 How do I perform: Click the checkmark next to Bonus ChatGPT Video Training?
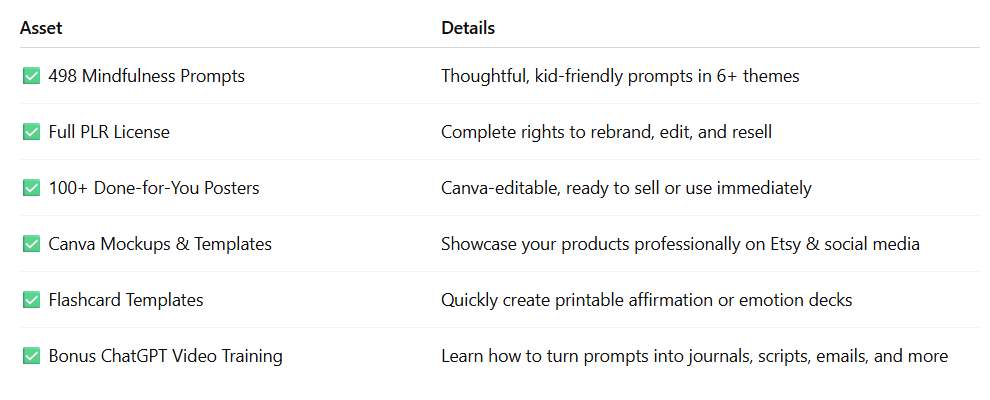pyautogui.click(x=31, y=356)
